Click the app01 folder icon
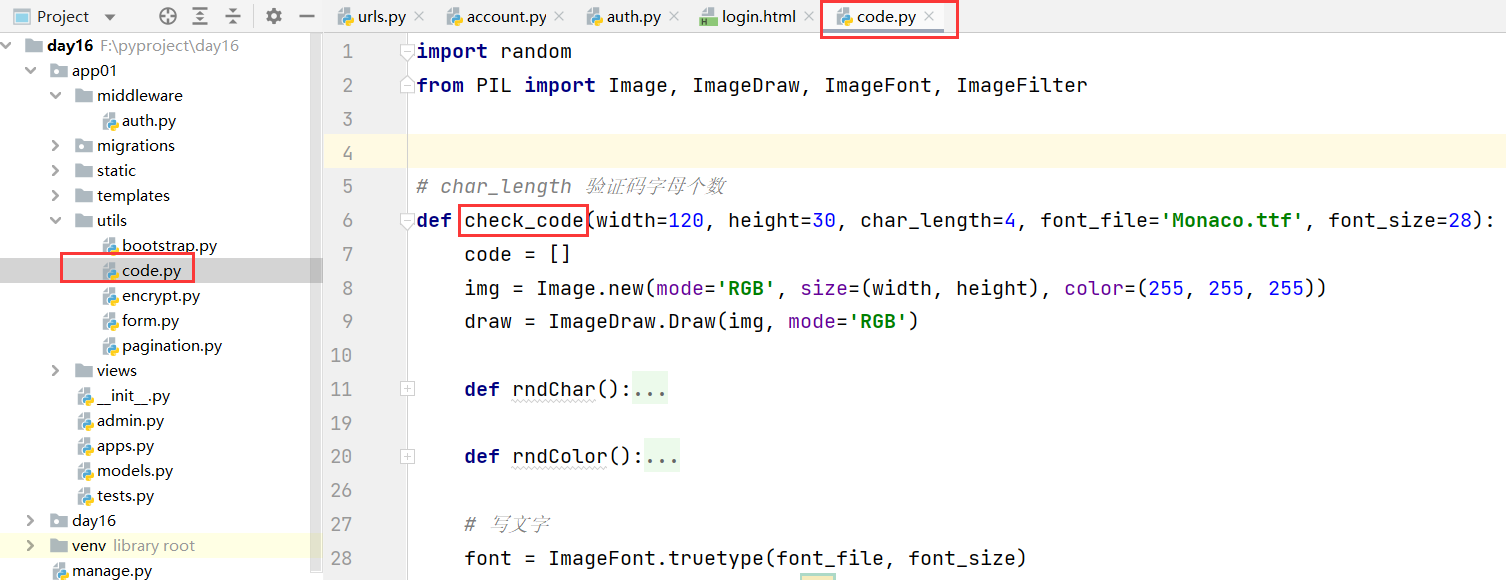Screen dimensions: 1506x580 58,71
